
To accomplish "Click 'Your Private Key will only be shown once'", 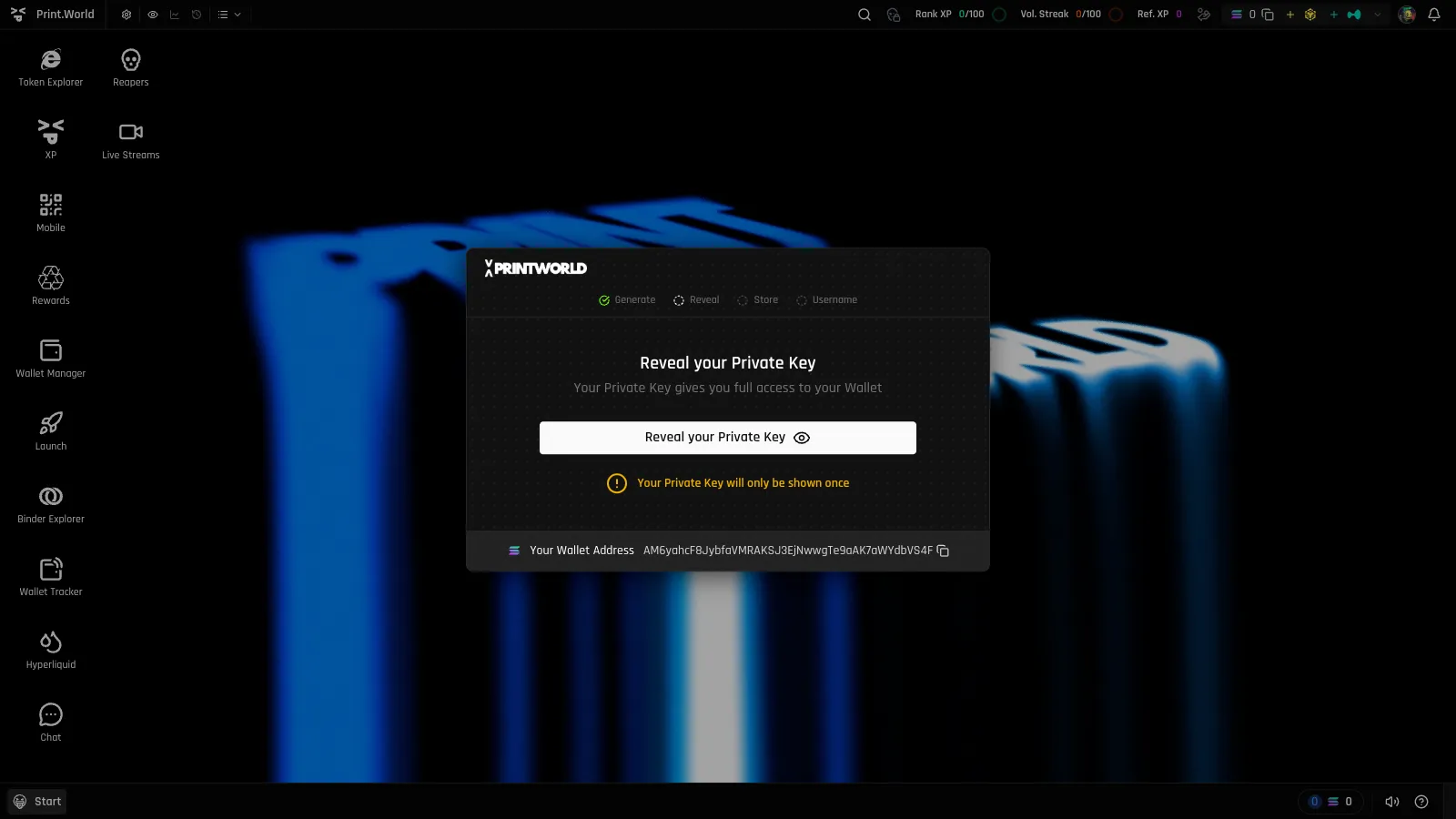I will [x=743, y=483].
